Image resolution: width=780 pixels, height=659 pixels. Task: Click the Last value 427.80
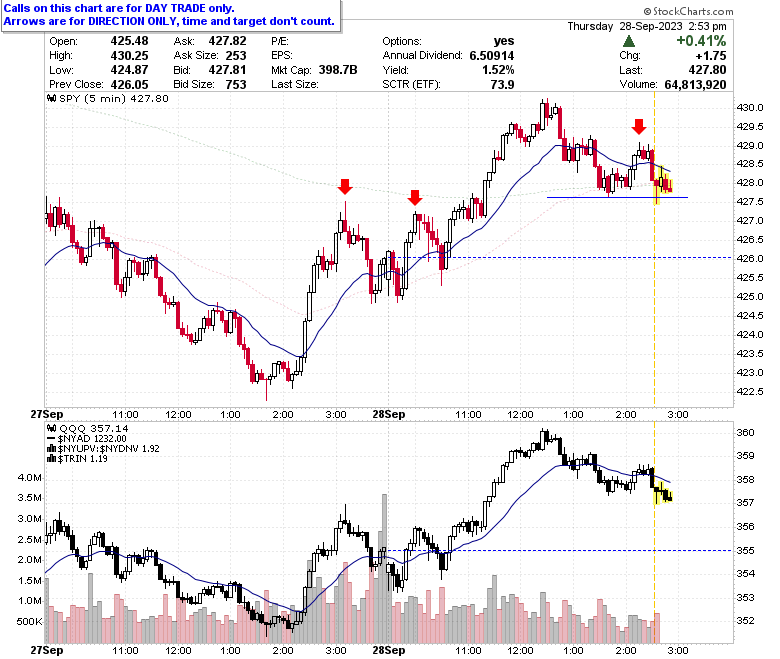(x=707, y=70)
